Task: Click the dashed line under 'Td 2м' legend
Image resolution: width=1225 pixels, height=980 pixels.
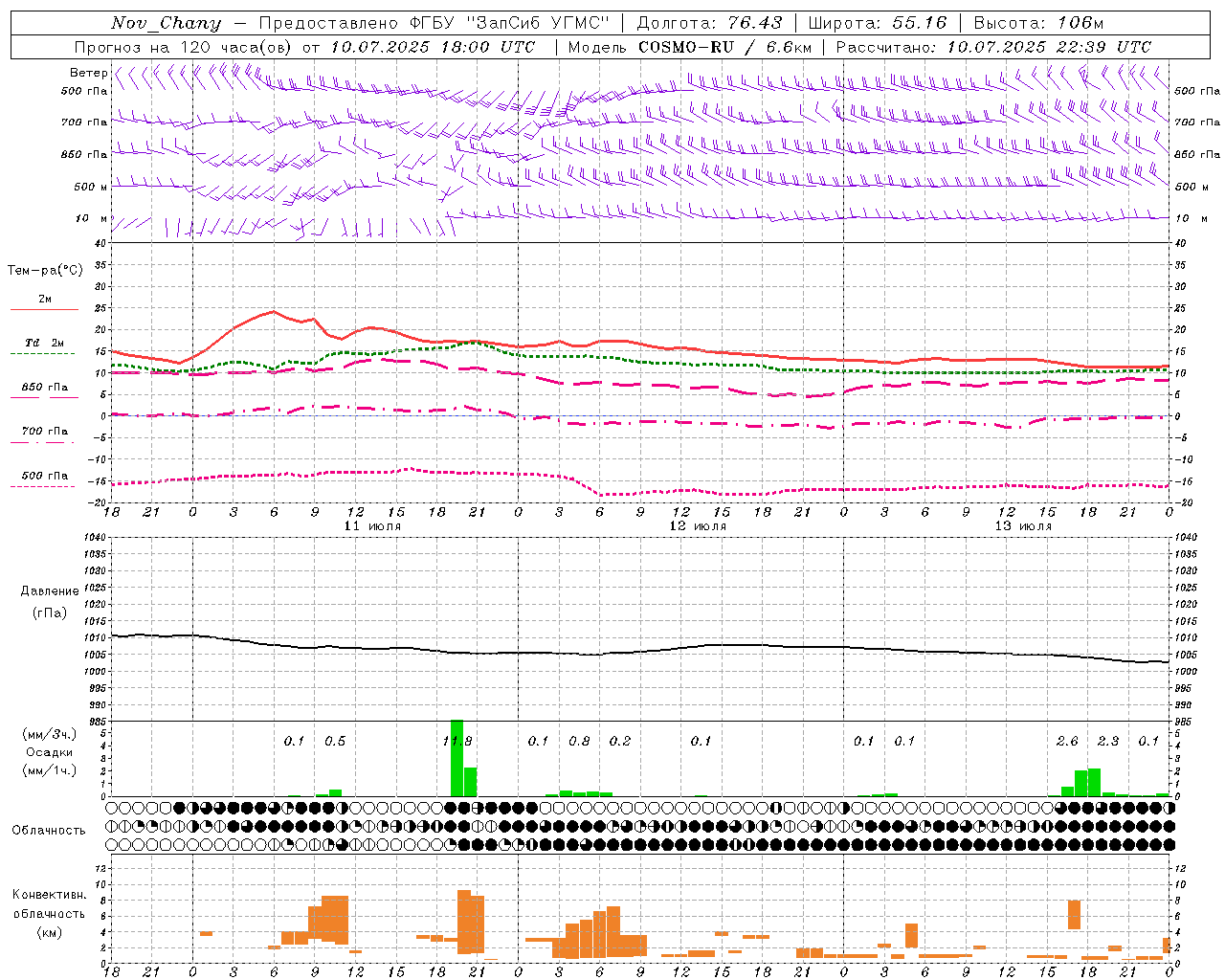Action: pos(43,354)
